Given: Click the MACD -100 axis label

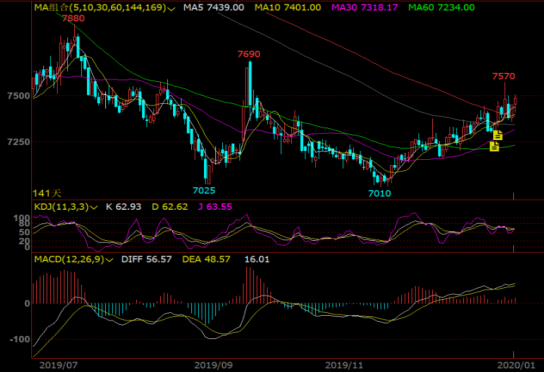Looking at the screenshot, I should [x=19, y=339].
